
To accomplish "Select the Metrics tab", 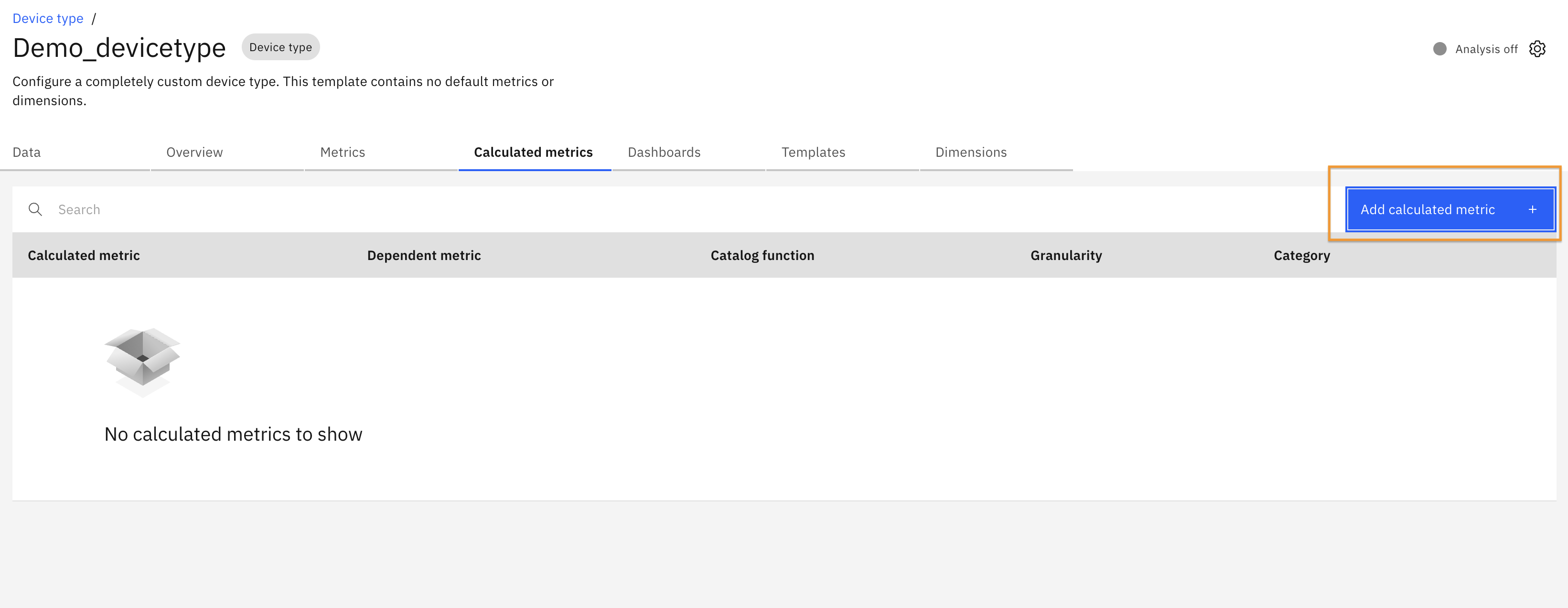I will point(381,152).
